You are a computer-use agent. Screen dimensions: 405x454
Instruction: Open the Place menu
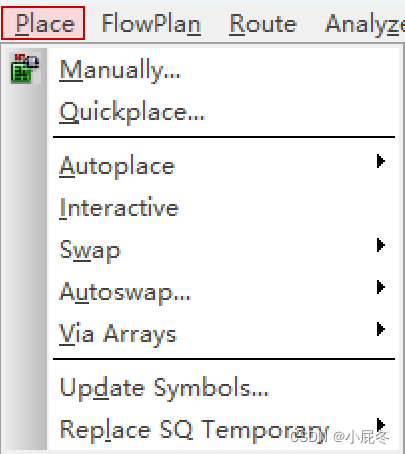pyautogui.click(x=43, y=23)
